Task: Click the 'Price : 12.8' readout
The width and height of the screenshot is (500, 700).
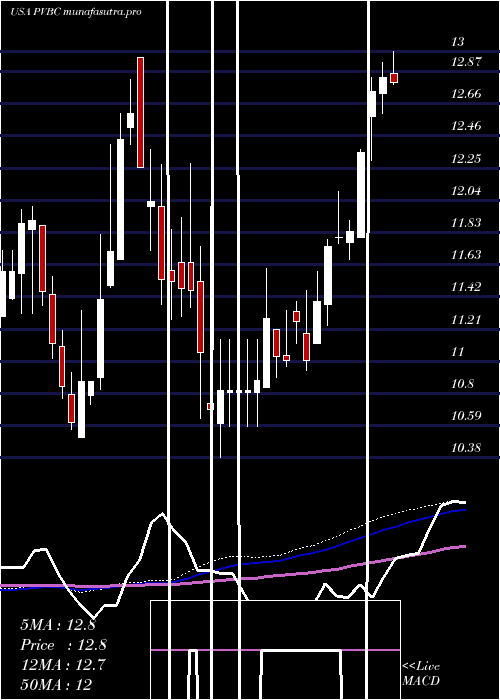Action: point(64,645)
